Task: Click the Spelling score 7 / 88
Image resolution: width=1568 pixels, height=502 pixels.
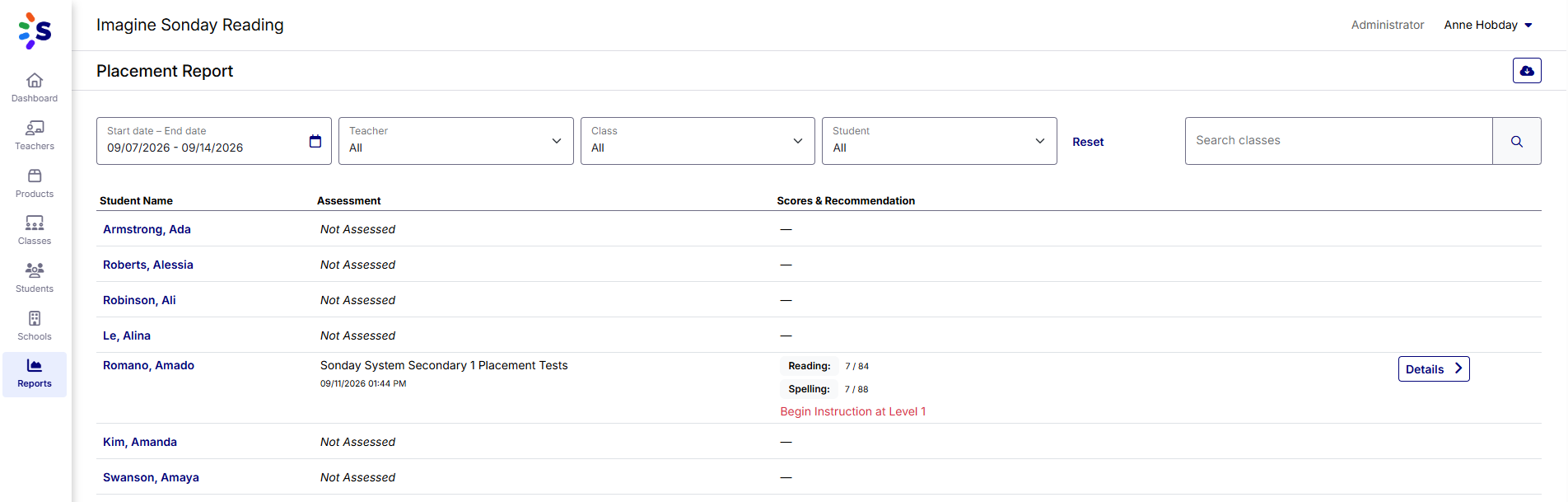Action: pos(856,389)
